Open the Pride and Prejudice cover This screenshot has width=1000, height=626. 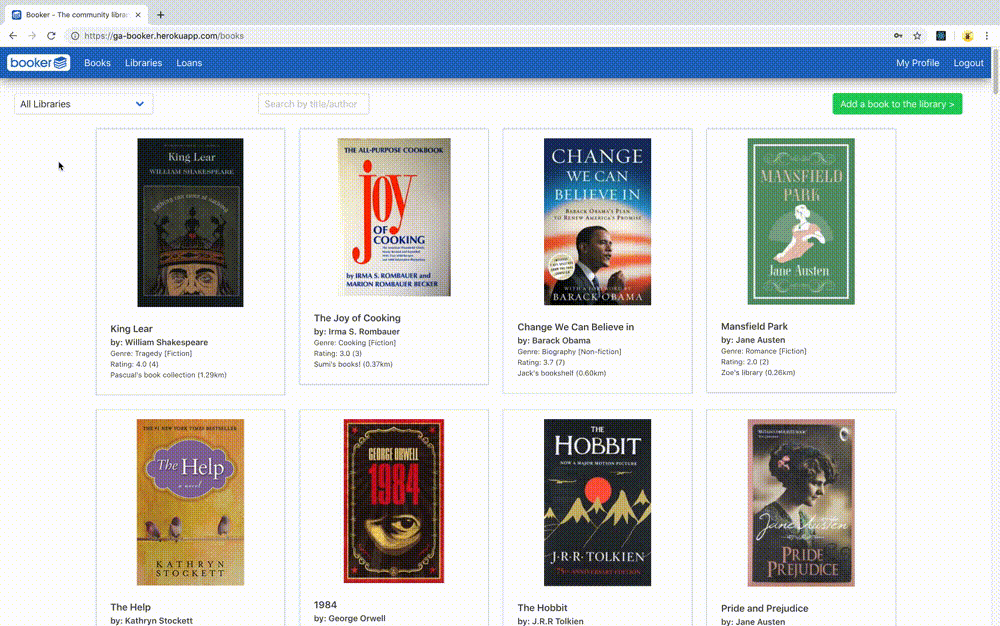click(801, 502)
